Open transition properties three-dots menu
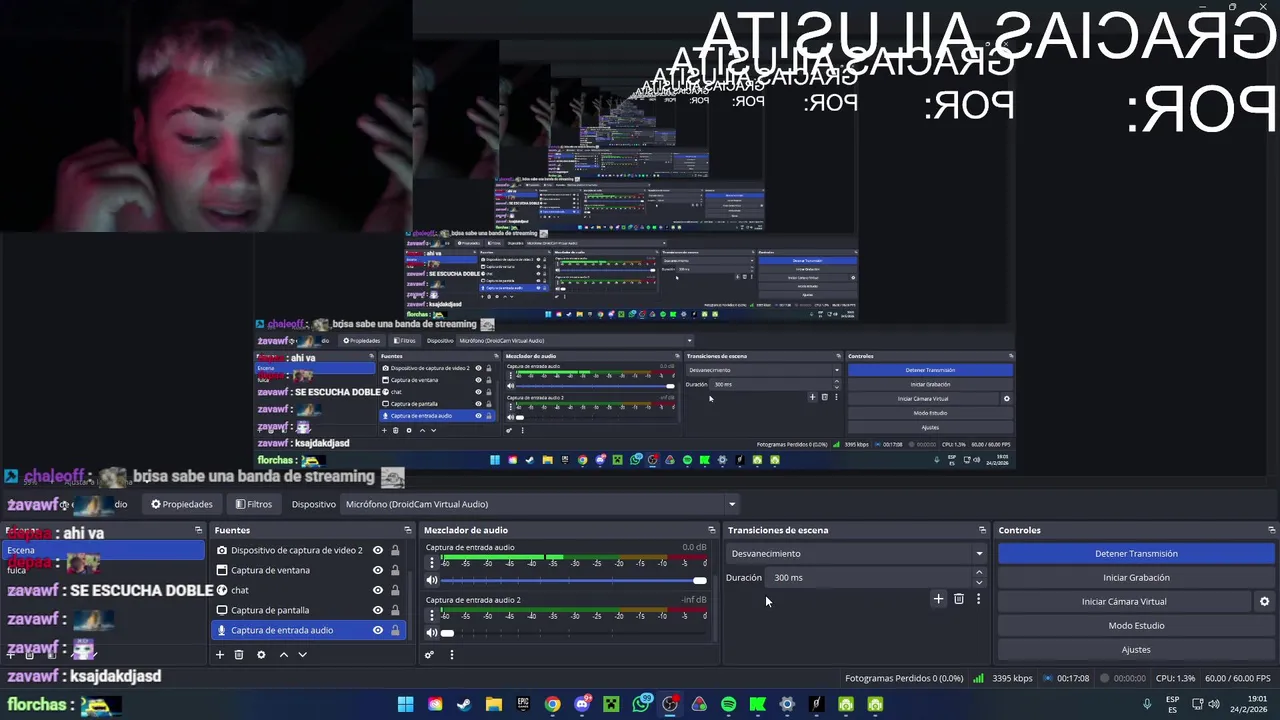This screenshot has height=720, width=1280. click(x=978, y=599)
